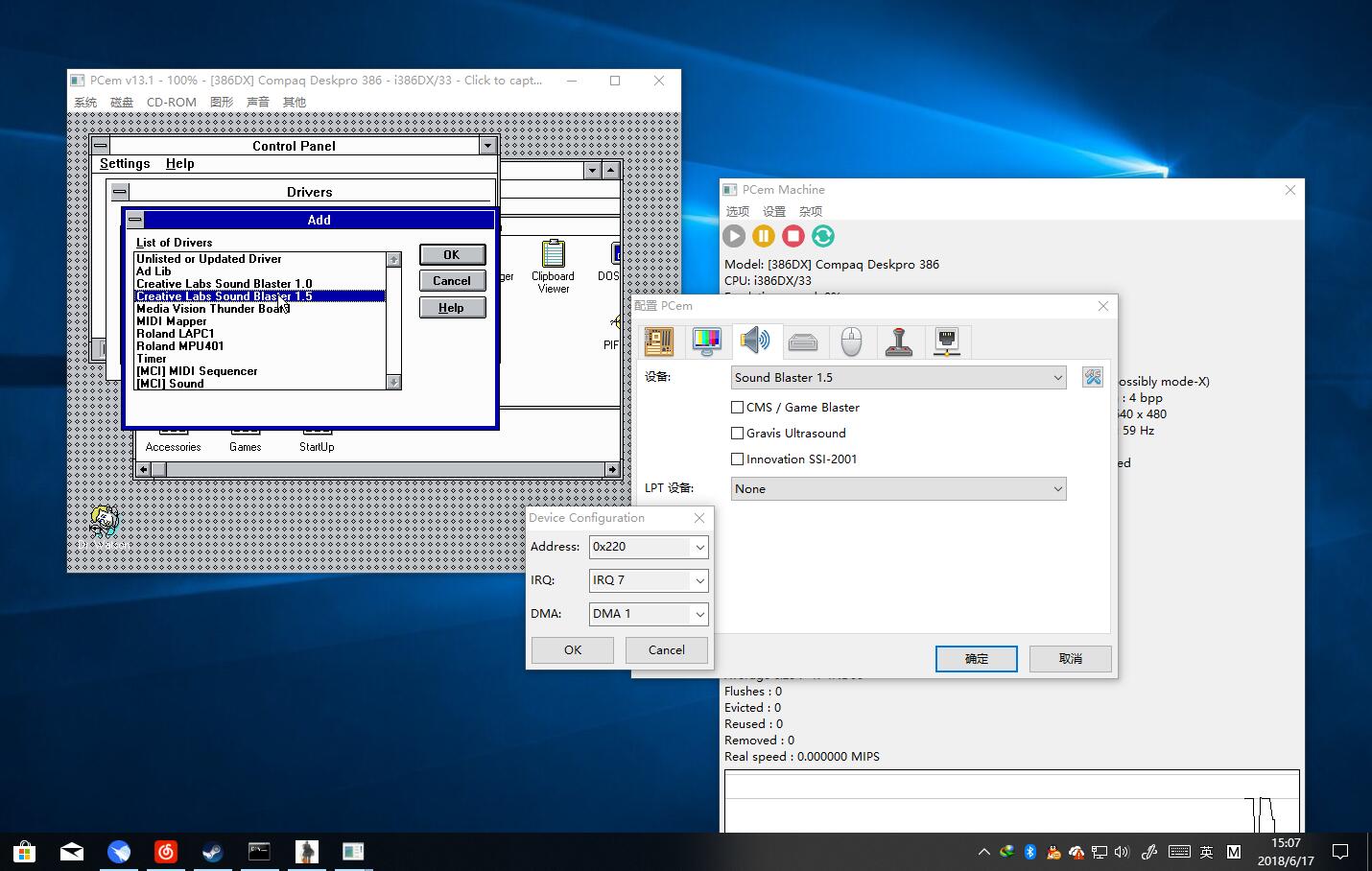The width and height of the screenshot is (1372, 871).
Task: Select the sound speaker tab in PCem config
Action: coord(755,341)
